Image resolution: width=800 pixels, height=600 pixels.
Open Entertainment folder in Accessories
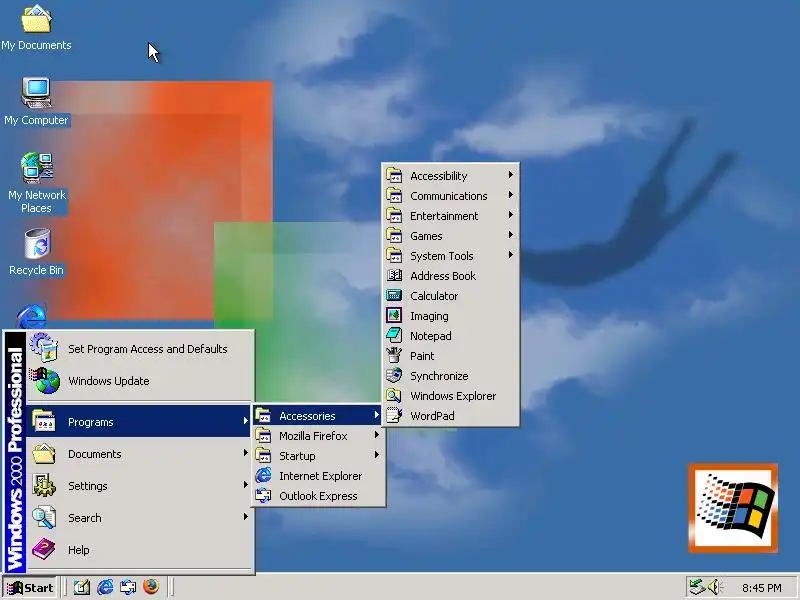pyautogui.click(x=451, y=216)
